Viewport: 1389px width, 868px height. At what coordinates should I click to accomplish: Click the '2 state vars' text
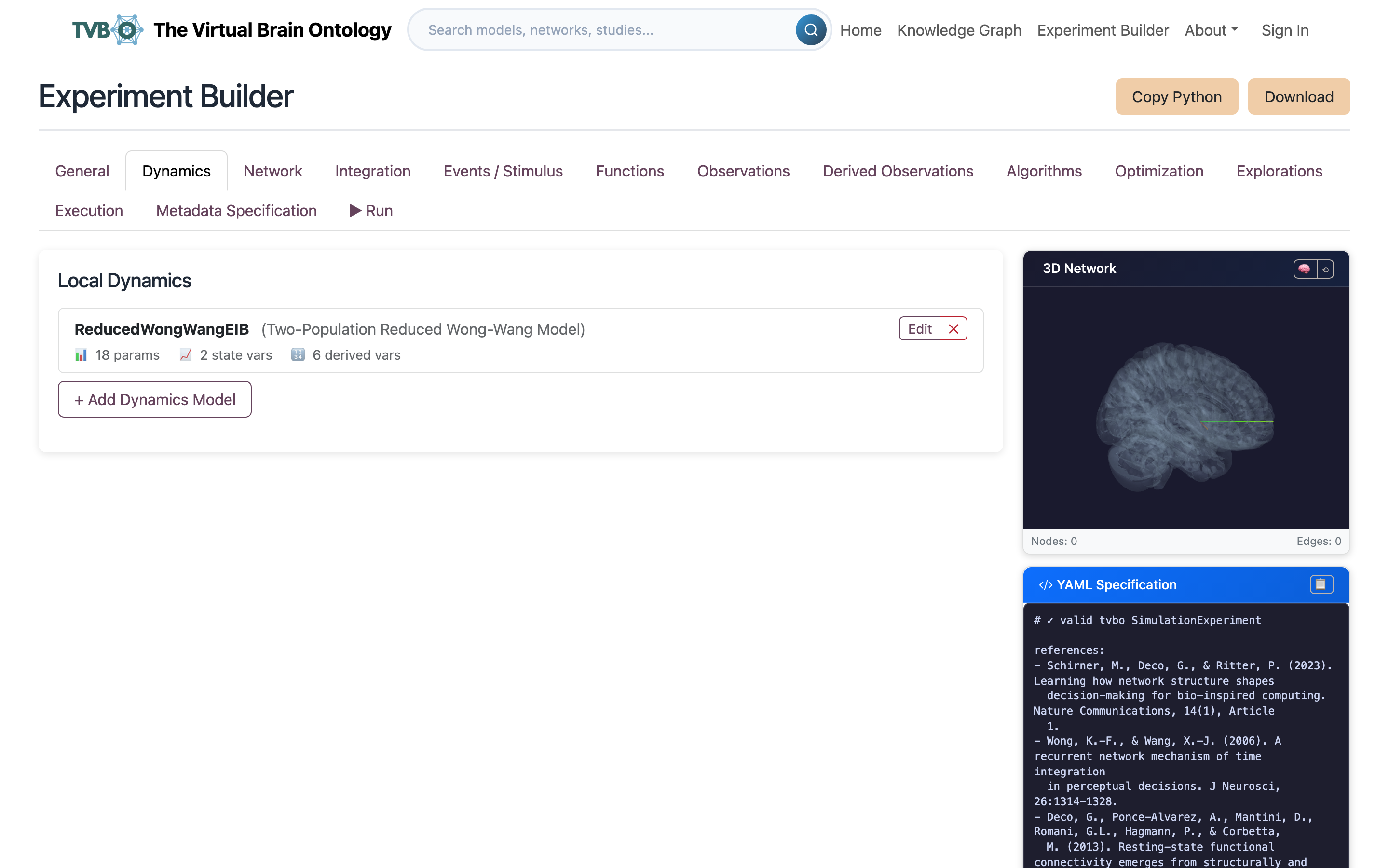236,355
